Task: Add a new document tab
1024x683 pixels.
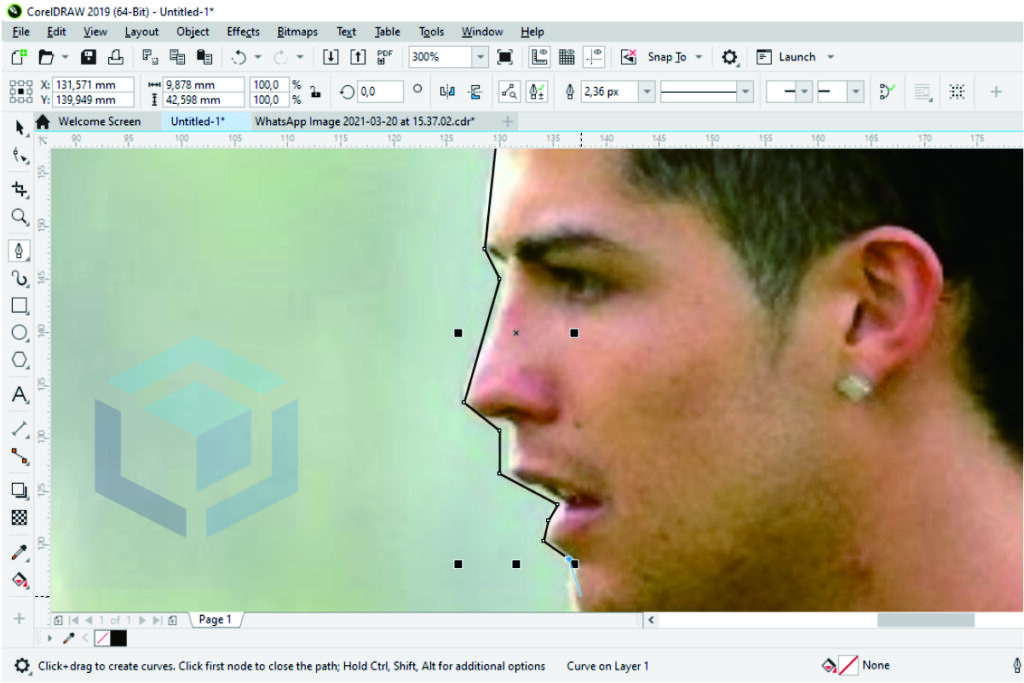Action: pyautogui.click(x=507, y=121)
